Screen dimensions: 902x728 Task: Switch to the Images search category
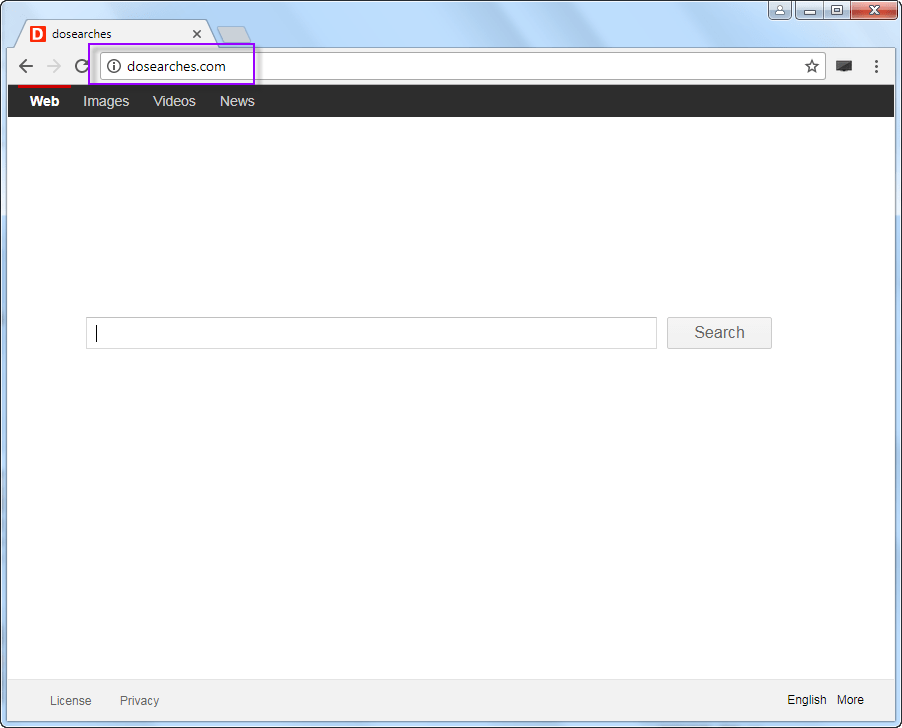tap(106, 101)
